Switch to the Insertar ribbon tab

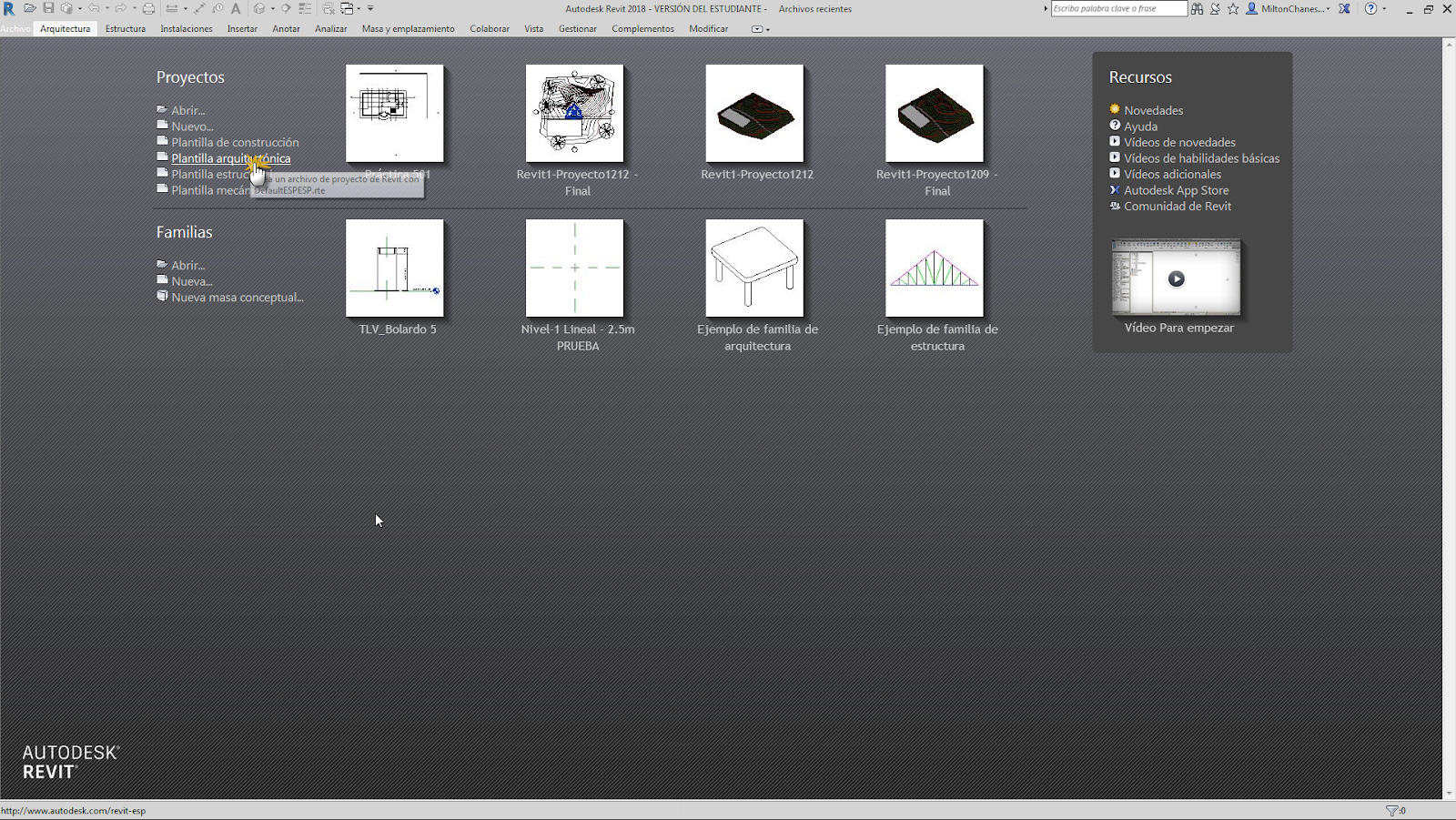242,29
